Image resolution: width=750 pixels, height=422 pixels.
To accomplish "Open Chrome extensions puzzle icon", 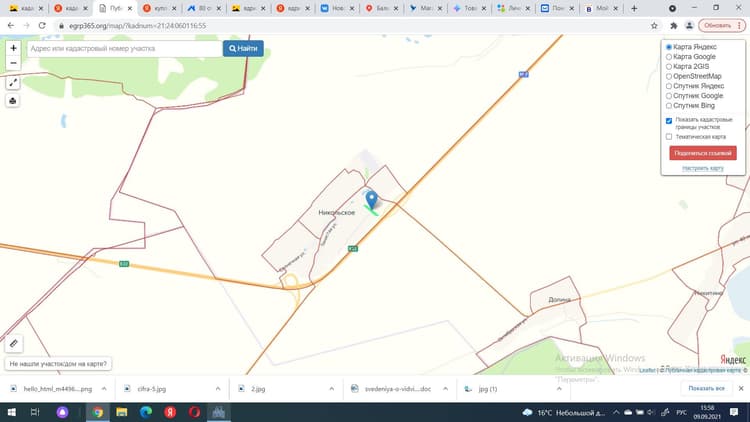I will 673,25.
